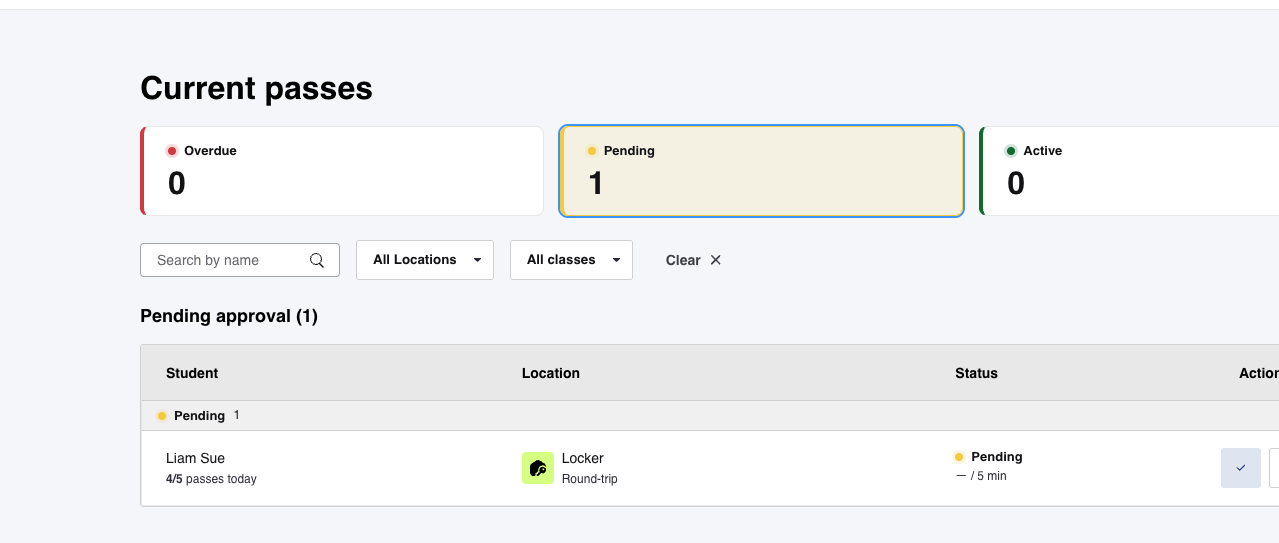Open the All classes dropdown
This screenshot has height=543, width=1279.
tap(571, 260)
